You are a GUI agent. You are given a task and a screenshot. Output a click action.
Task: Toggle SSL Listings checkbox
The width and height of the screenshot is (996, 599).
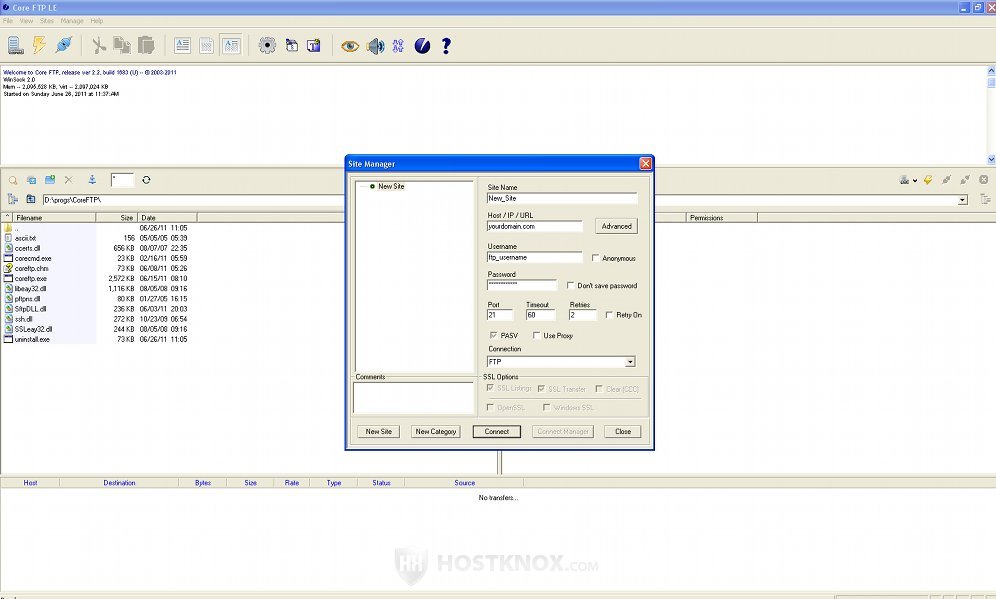[x=490, y=387]
